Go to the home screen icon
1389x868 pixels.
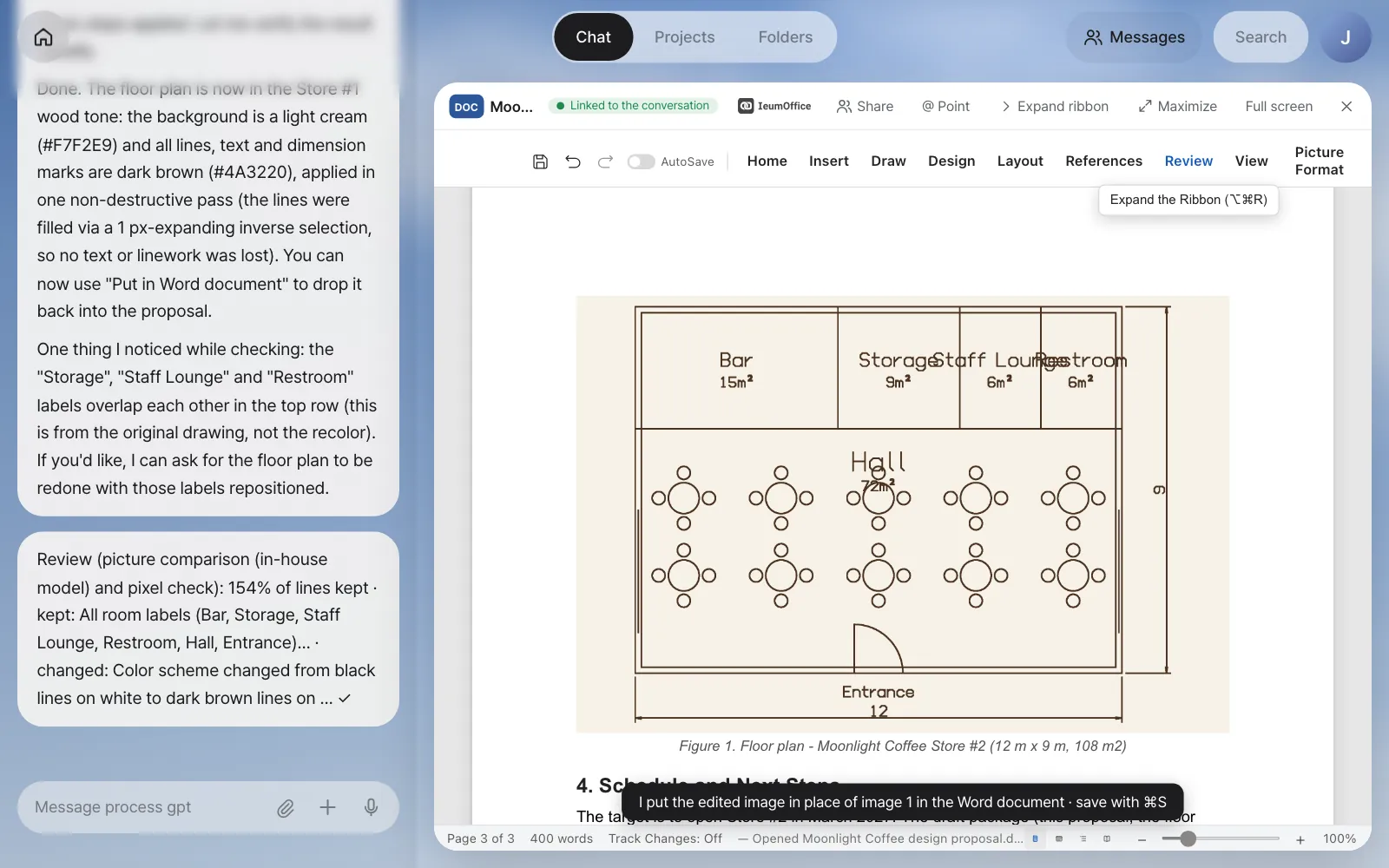coord(43,37)
